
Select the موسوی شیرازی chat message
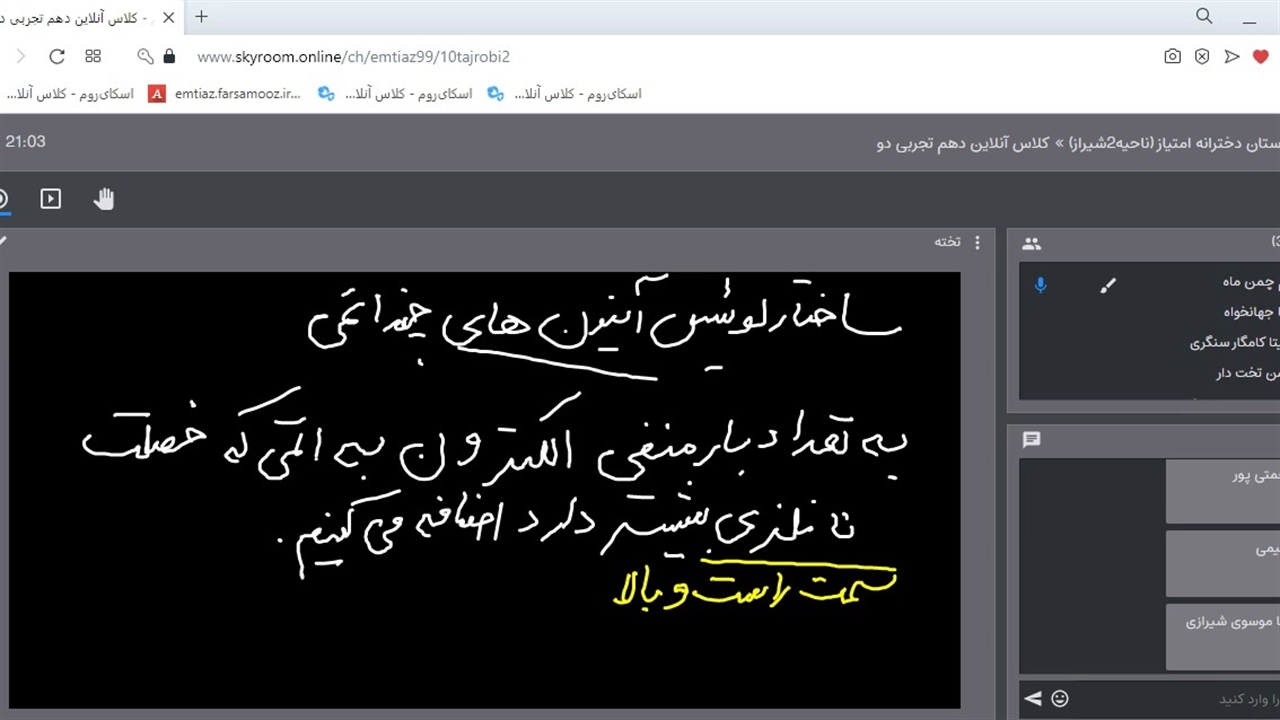click(x=1222, y=636)
